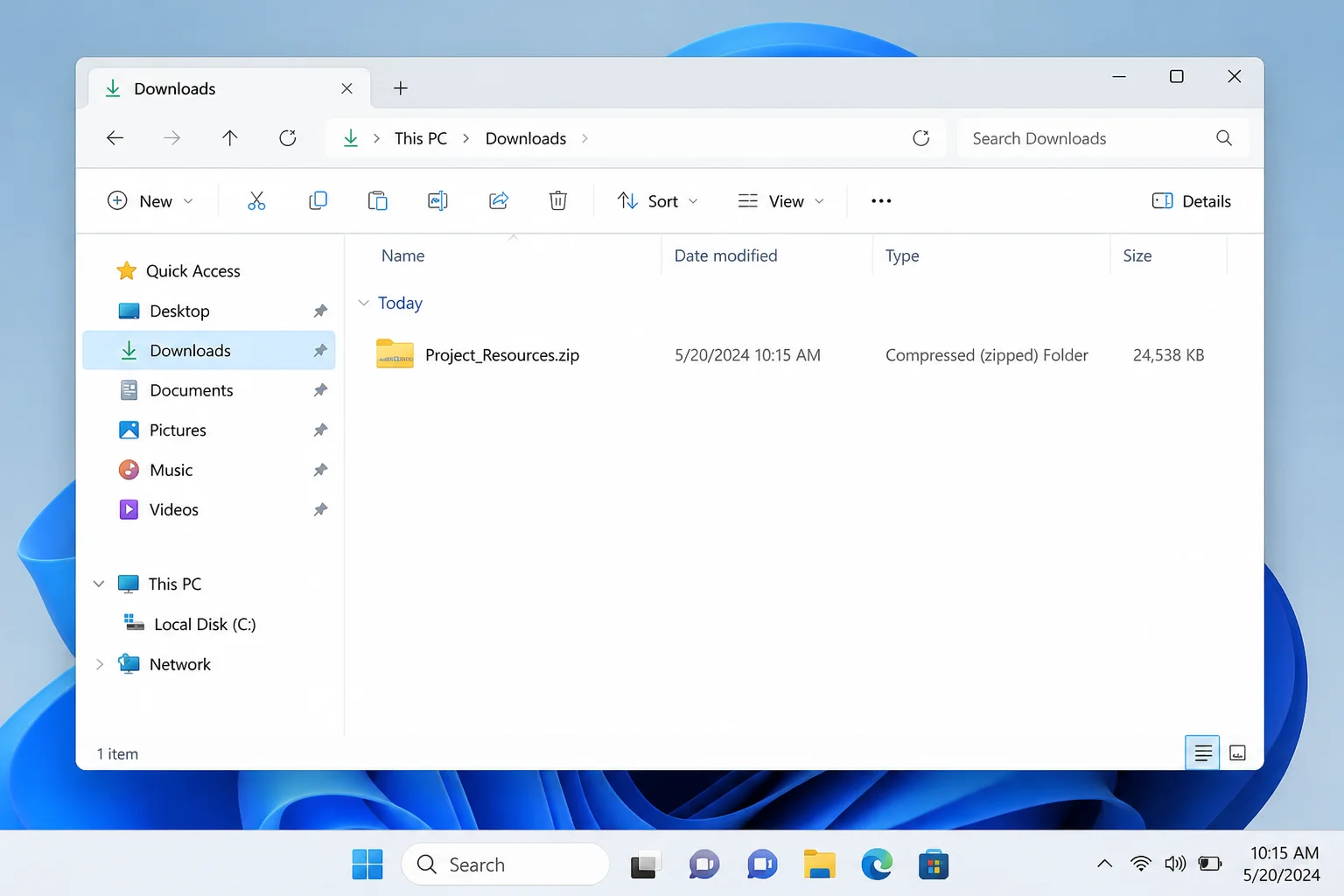Click the Delete trash can icon
Image resolution: width=1344 pixels, height=896 pixels.
click(558, 201)
